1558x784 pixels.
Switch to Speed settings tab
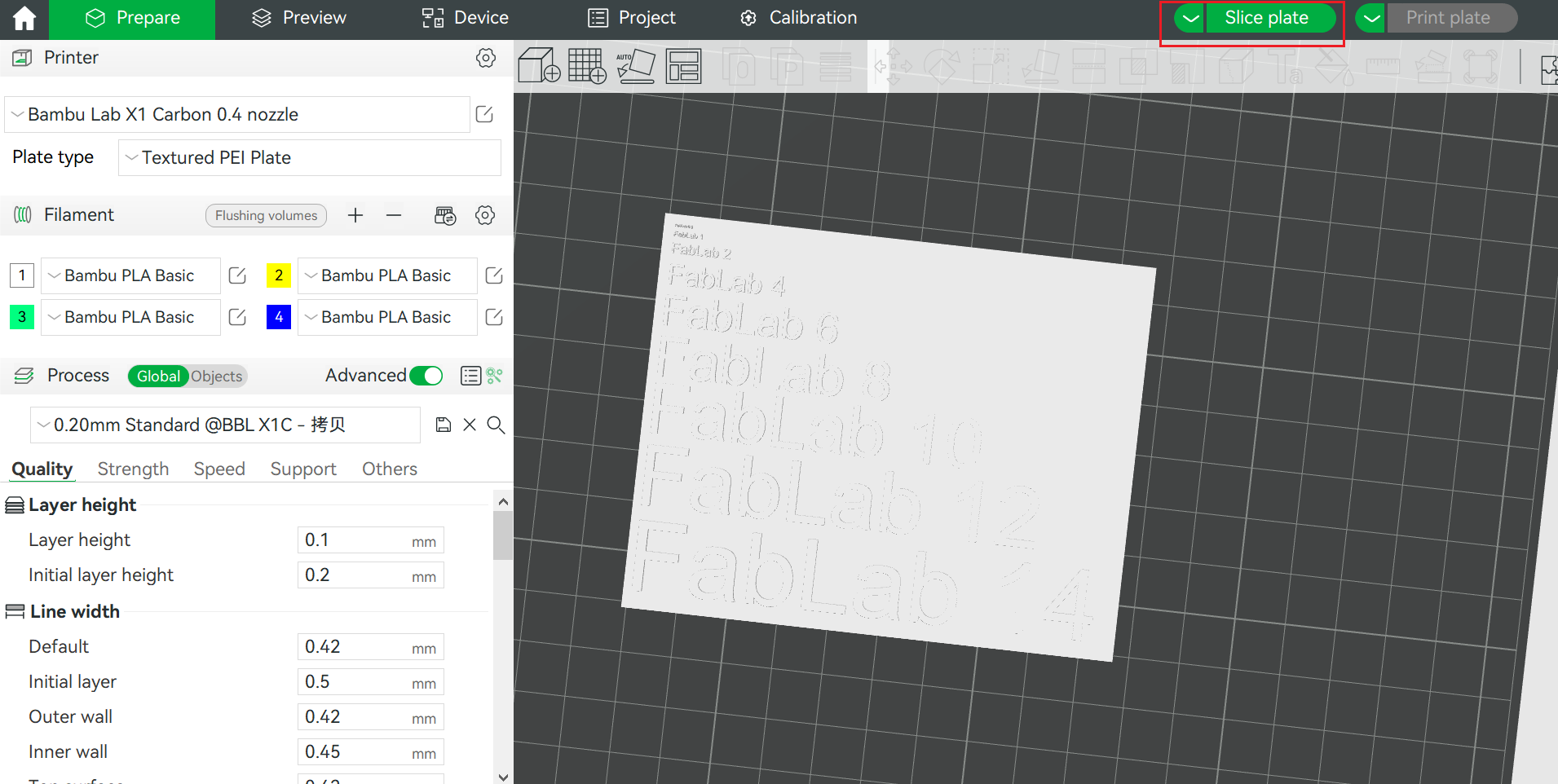click(x=219, y=469)
